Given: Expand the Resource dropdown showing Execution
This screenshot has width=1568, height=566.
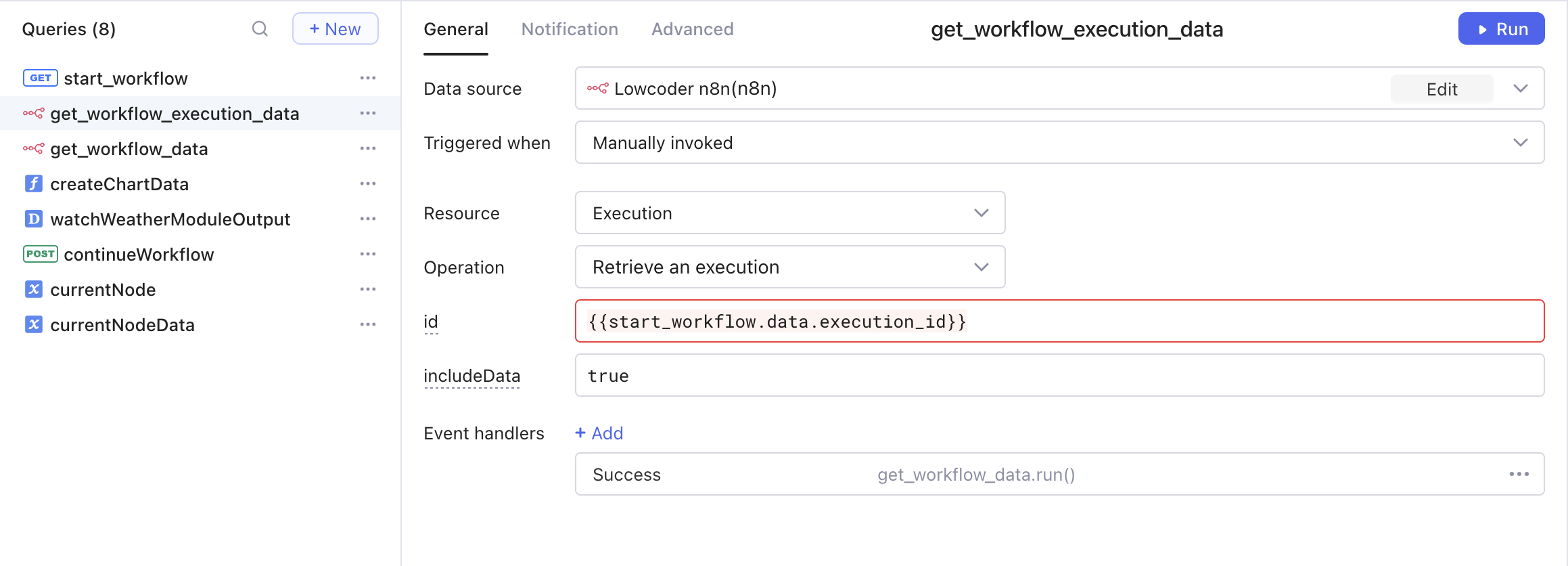Looking at the screenshot, I should pos(789,213).
